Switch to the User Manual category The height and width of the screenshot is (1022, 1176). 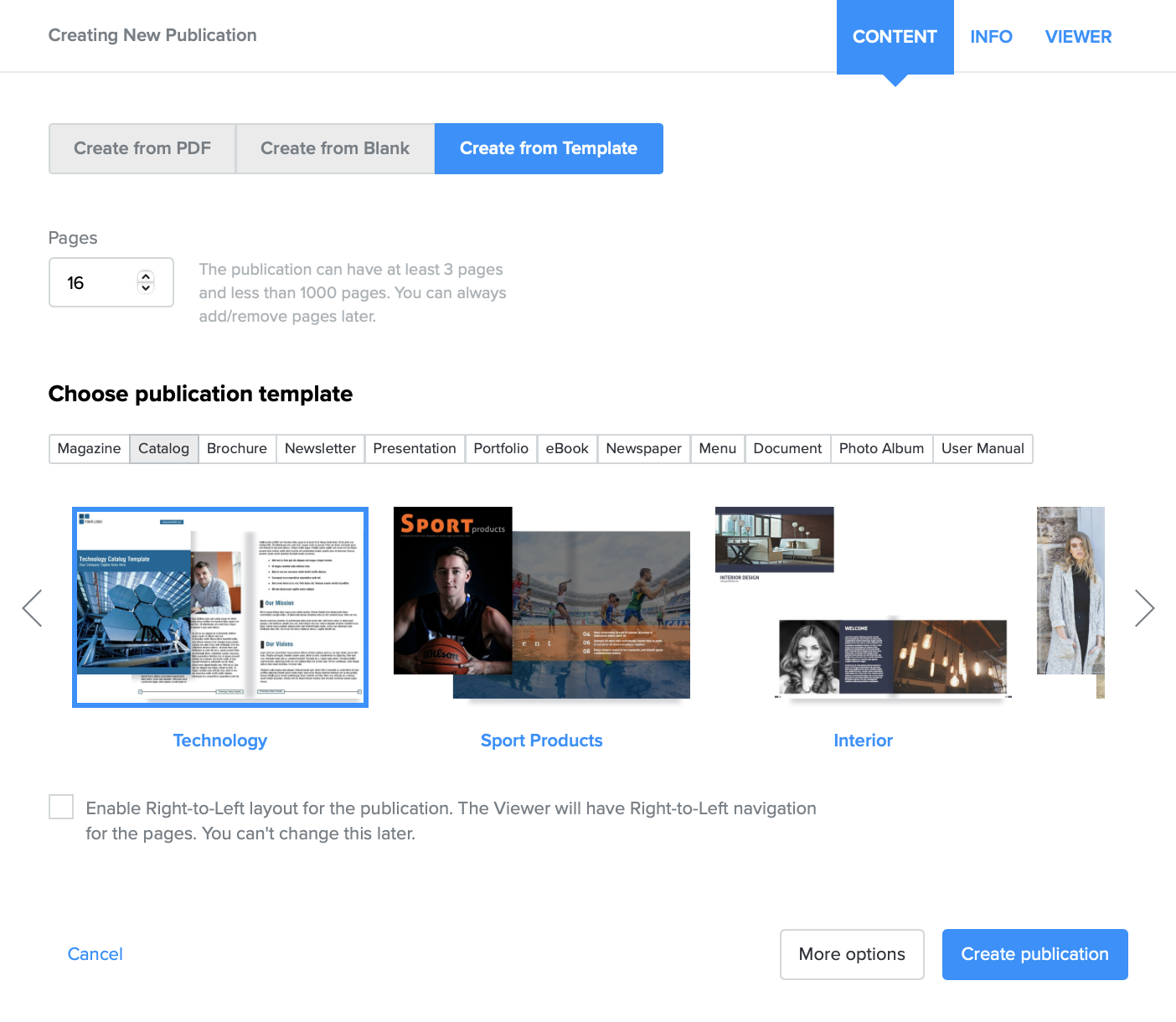[983, 448]
